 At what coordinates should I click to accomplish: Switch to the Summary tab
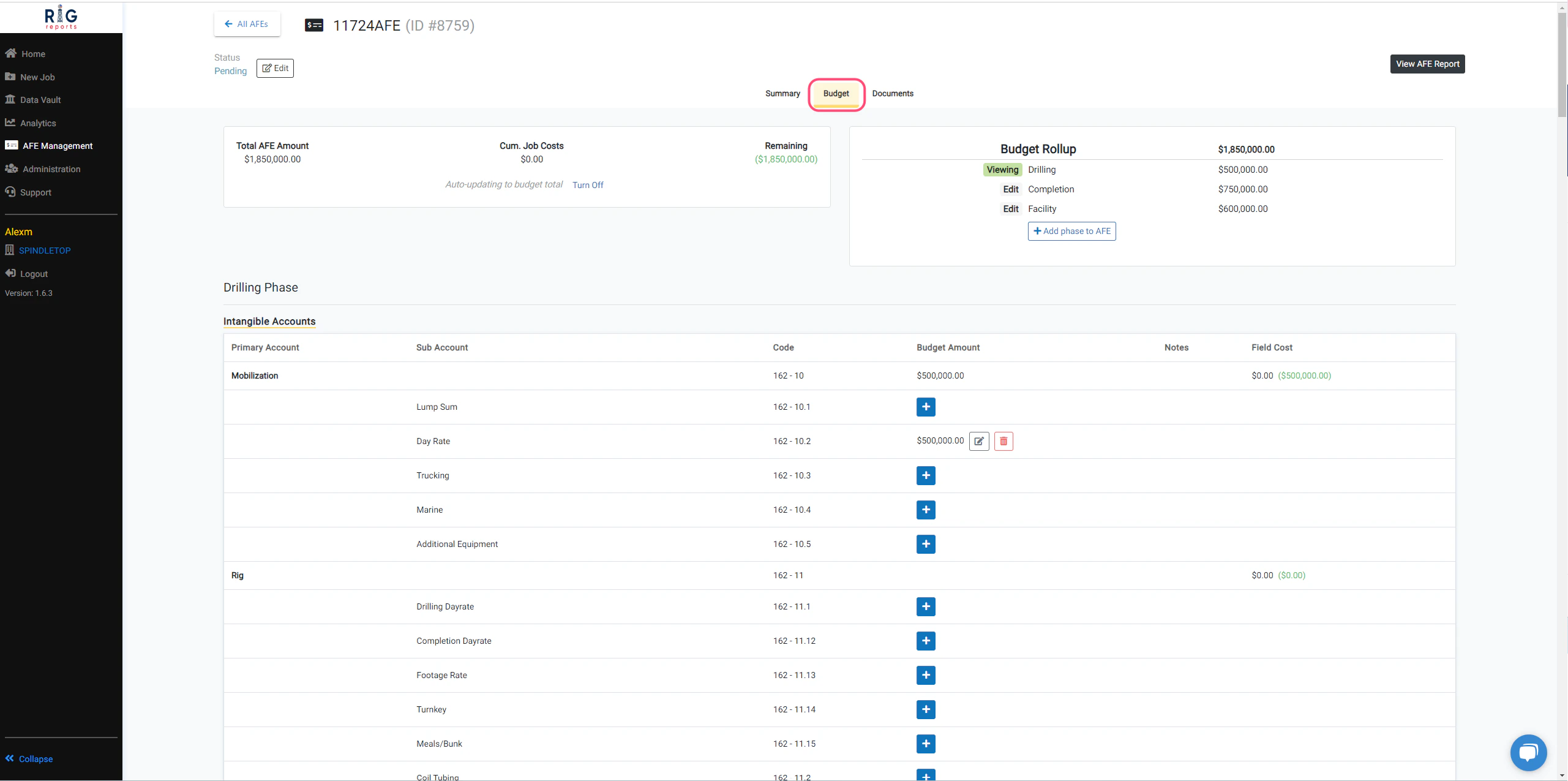(782, 94)
